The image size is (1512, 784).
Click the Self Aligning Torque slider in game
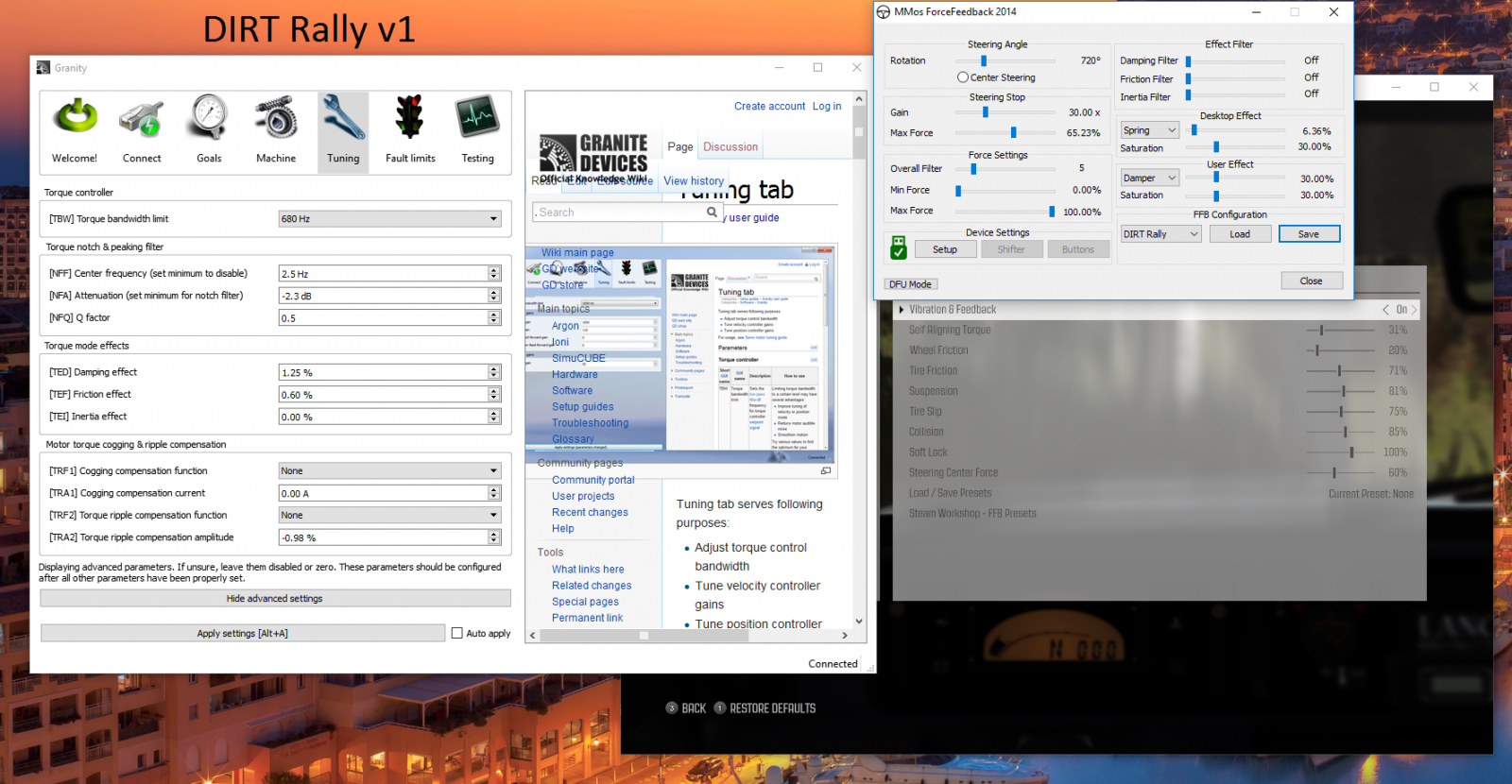point(1340,331)
